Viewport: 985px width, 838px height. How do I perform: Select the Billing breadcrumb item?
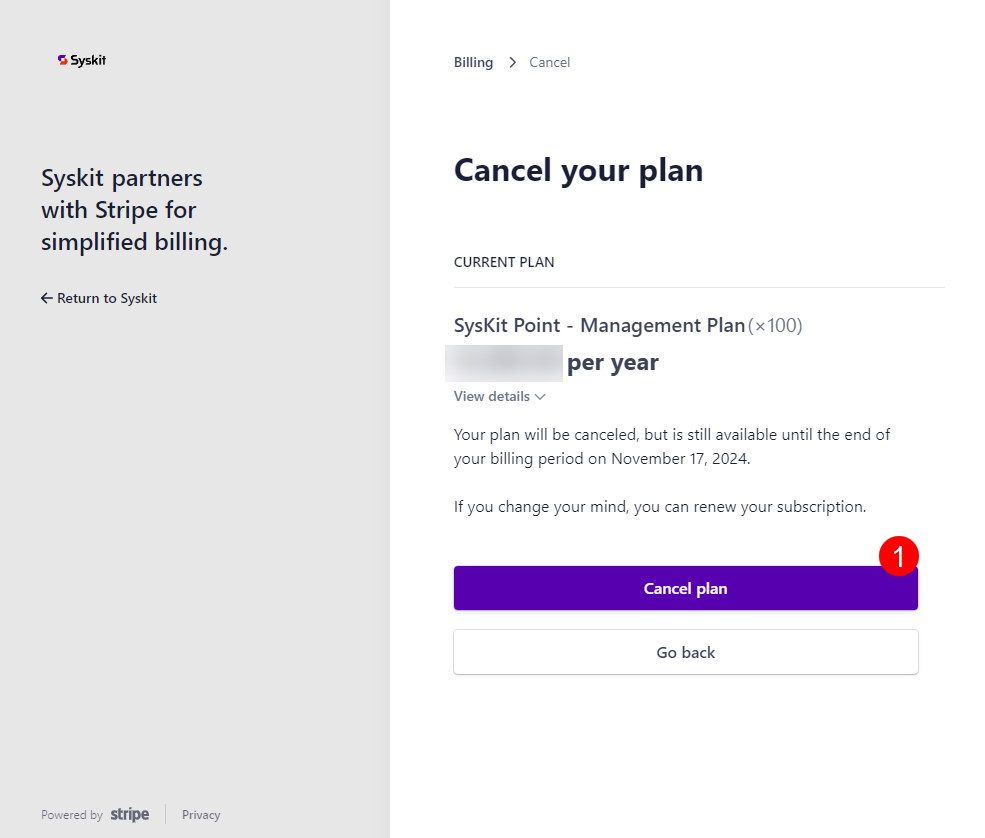[473, 62]
